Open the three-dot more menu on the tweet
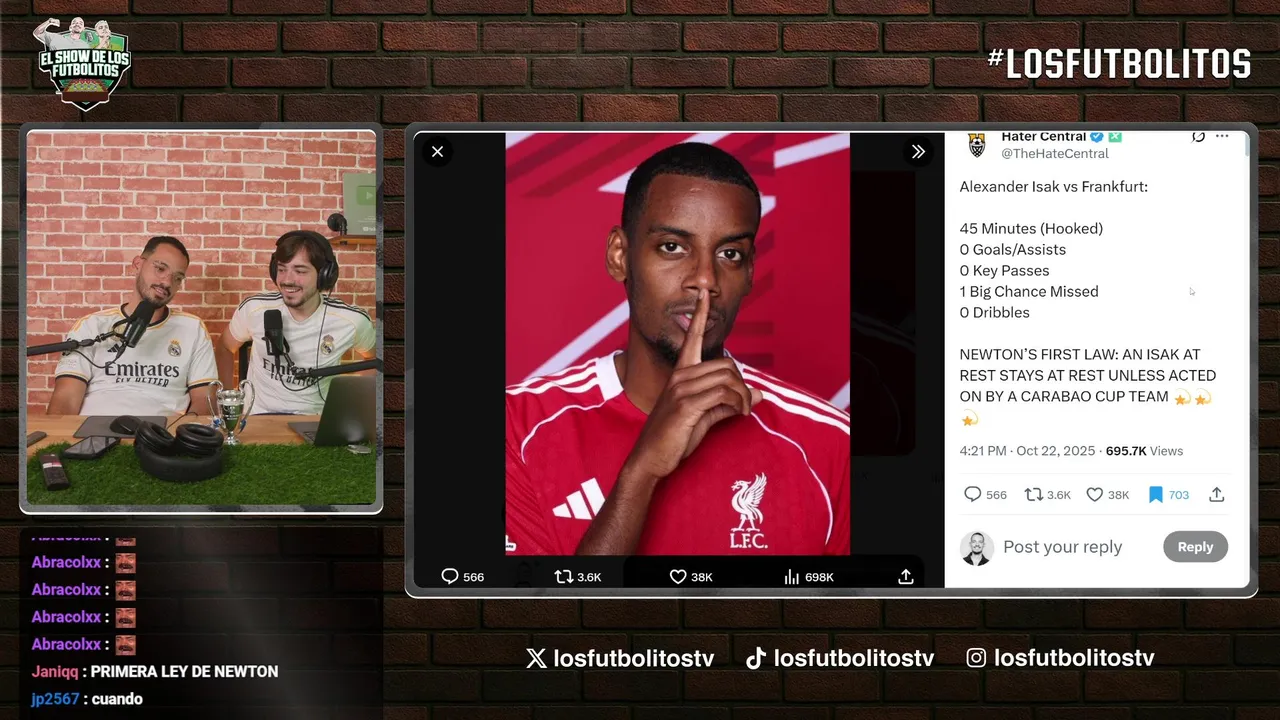This screenshot has width=1280, height=720. pyautogui.click(x=1222, y=137)
